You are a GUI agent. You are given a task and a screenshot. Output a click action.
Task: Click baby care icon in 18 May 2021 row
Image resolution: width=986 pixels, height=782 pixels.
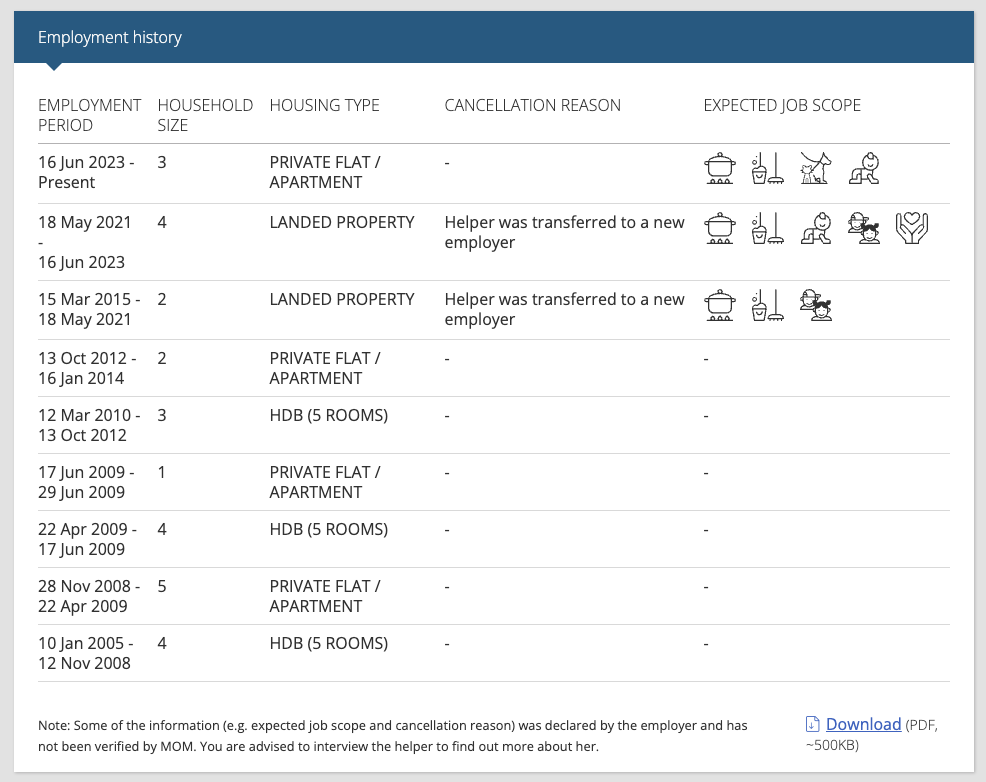pyautogui.click(x=816, y=228)
